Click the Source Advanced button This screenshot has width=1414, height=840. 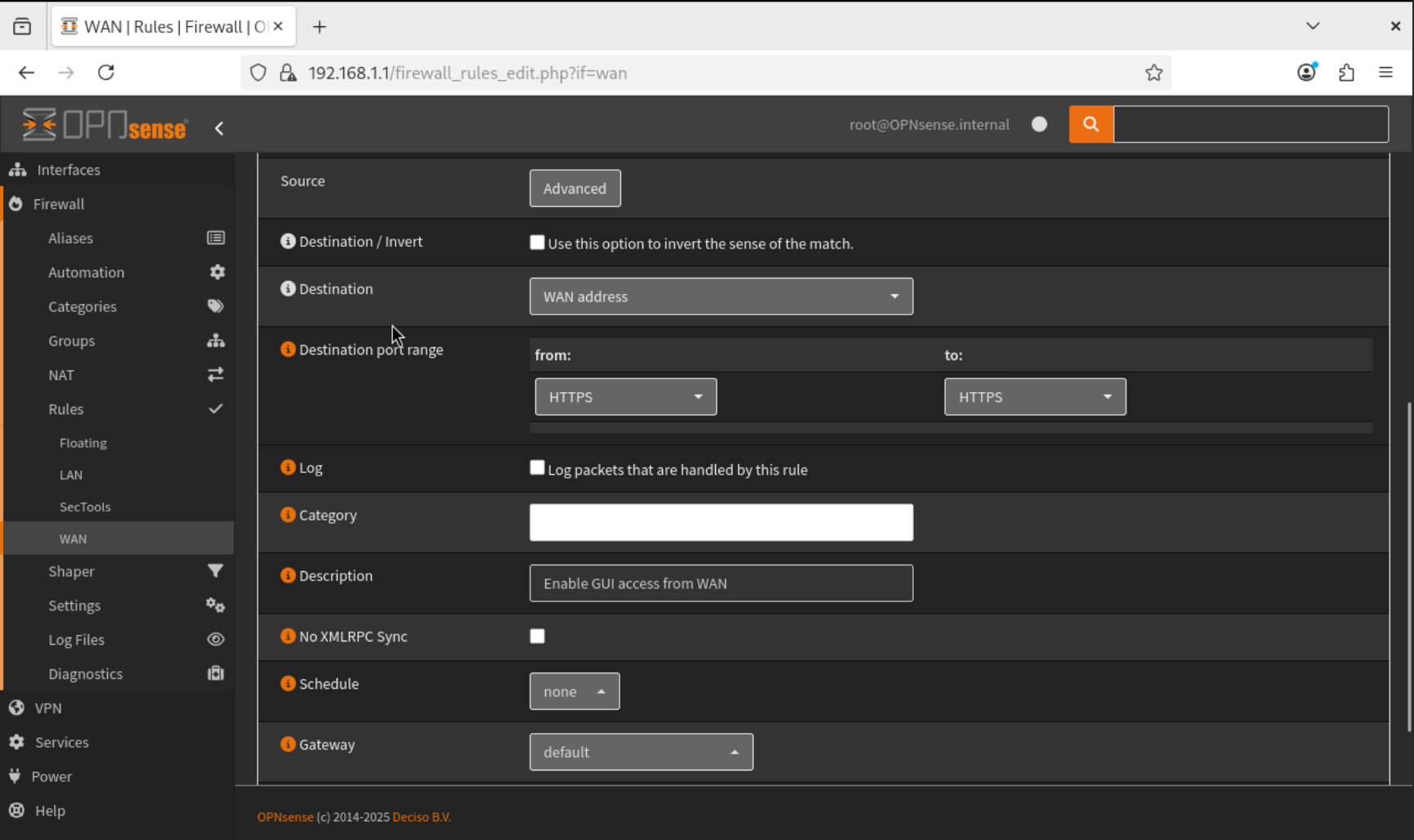coord(575,189)
